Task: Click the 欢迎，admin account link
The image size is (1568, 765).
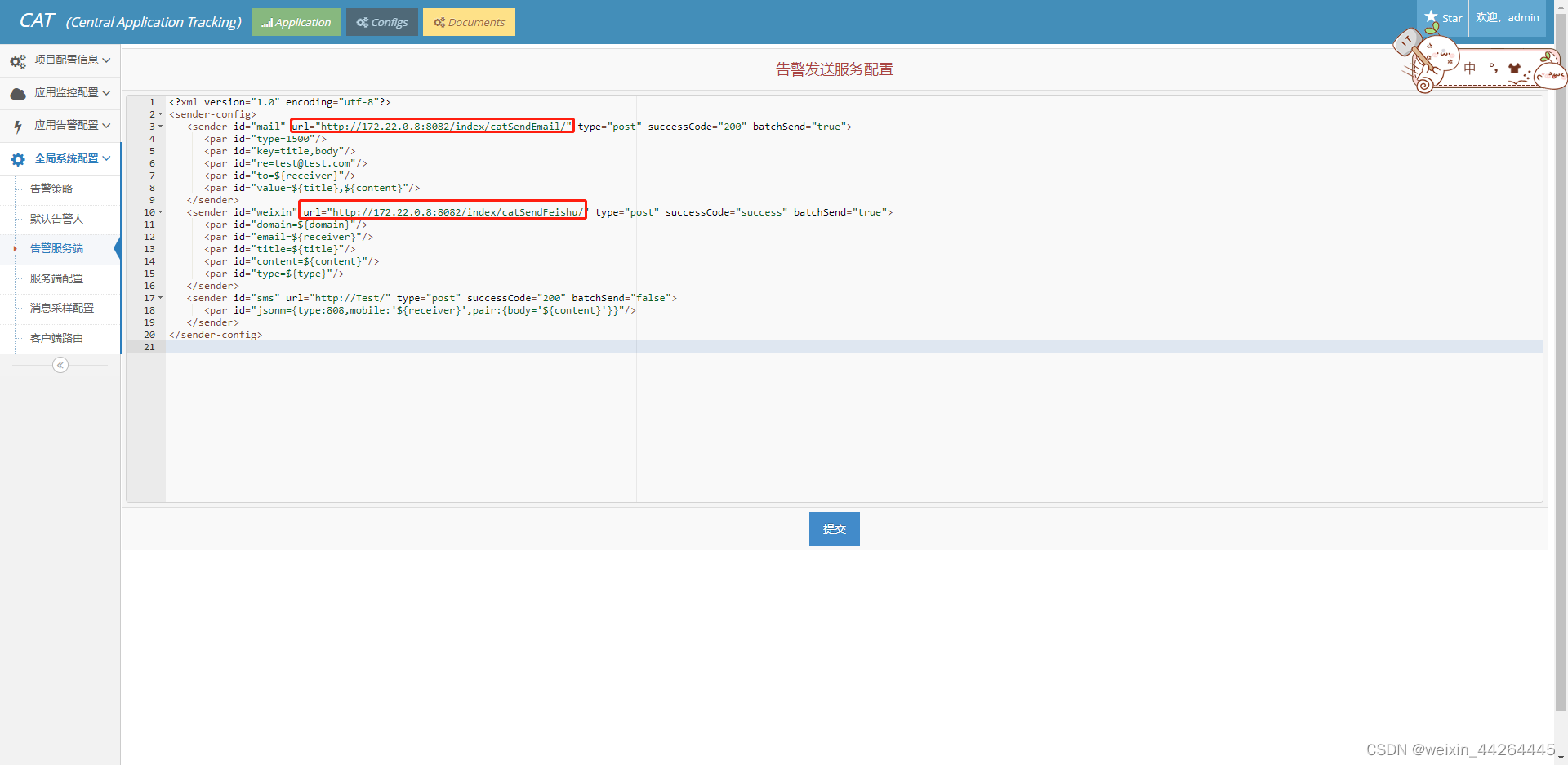Action: click(x=1507, y=16)
